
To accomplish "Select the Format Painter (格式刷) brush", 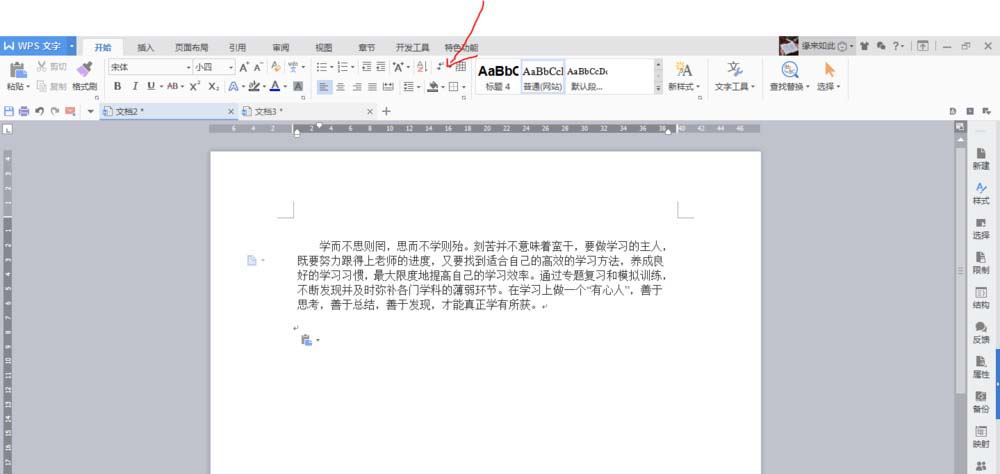I will pos(84,70).
